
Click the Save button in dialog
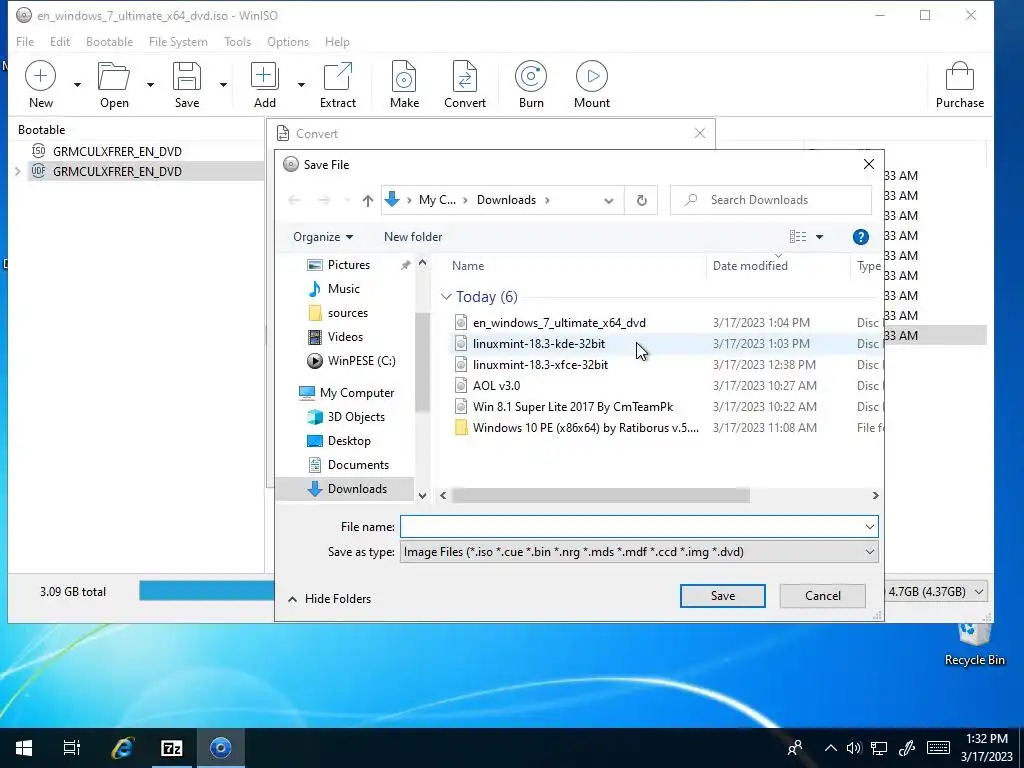(x=722, y=596)
